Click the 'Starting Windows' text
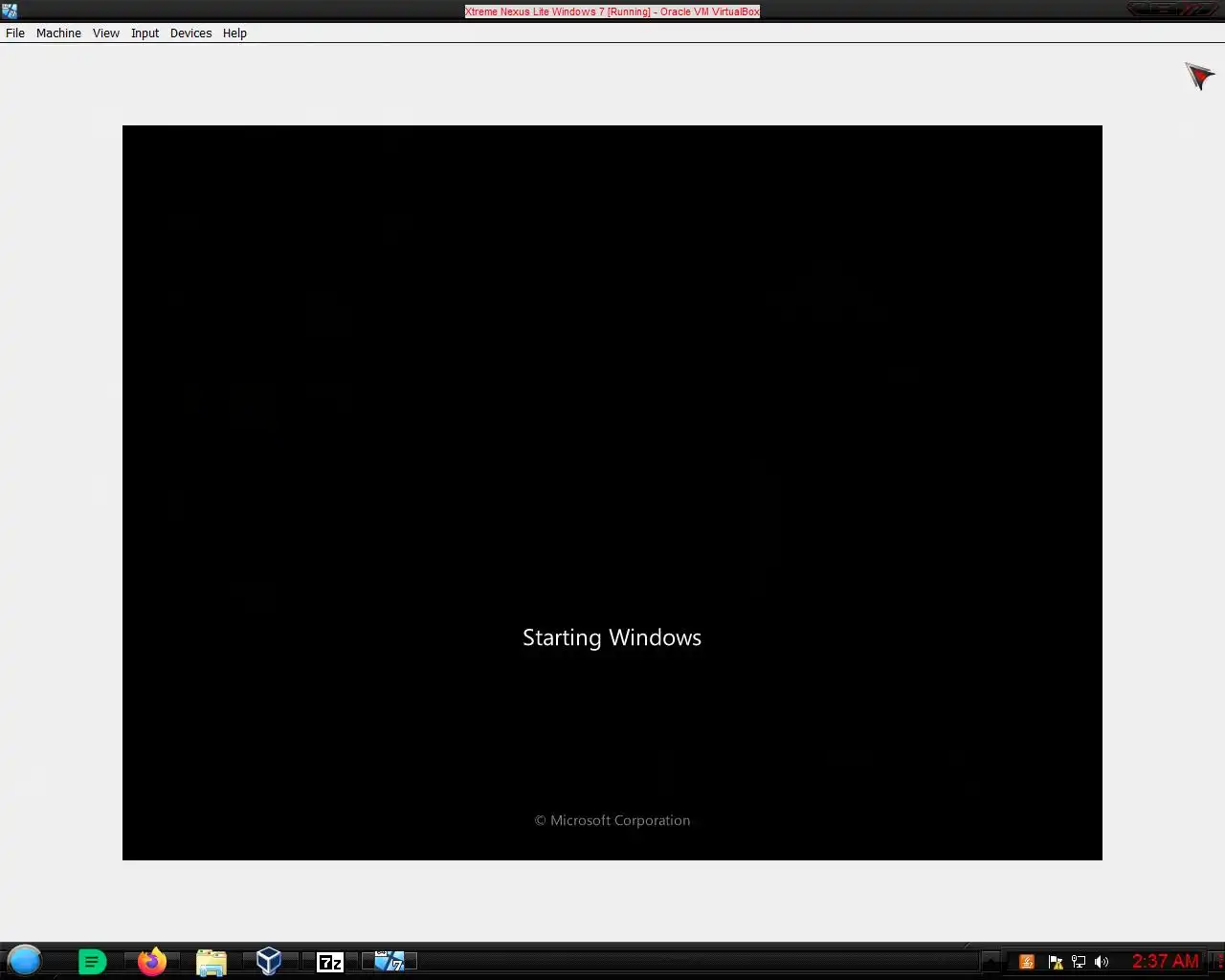 coord(612,637)
